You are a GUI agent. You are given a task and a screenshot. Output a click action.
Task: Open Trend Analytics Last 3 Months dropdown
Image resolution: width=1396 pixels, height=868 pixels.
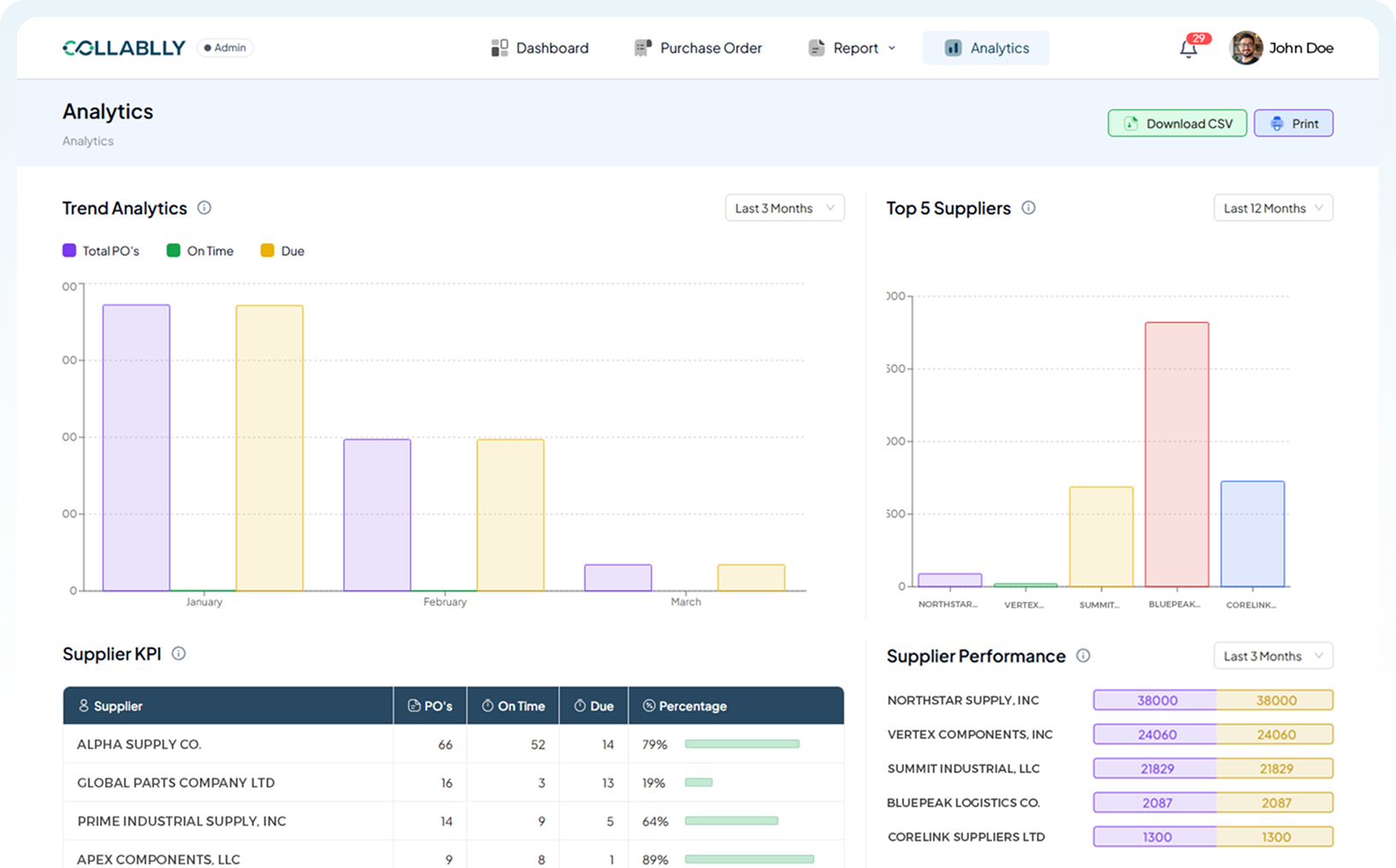(784, 208)
